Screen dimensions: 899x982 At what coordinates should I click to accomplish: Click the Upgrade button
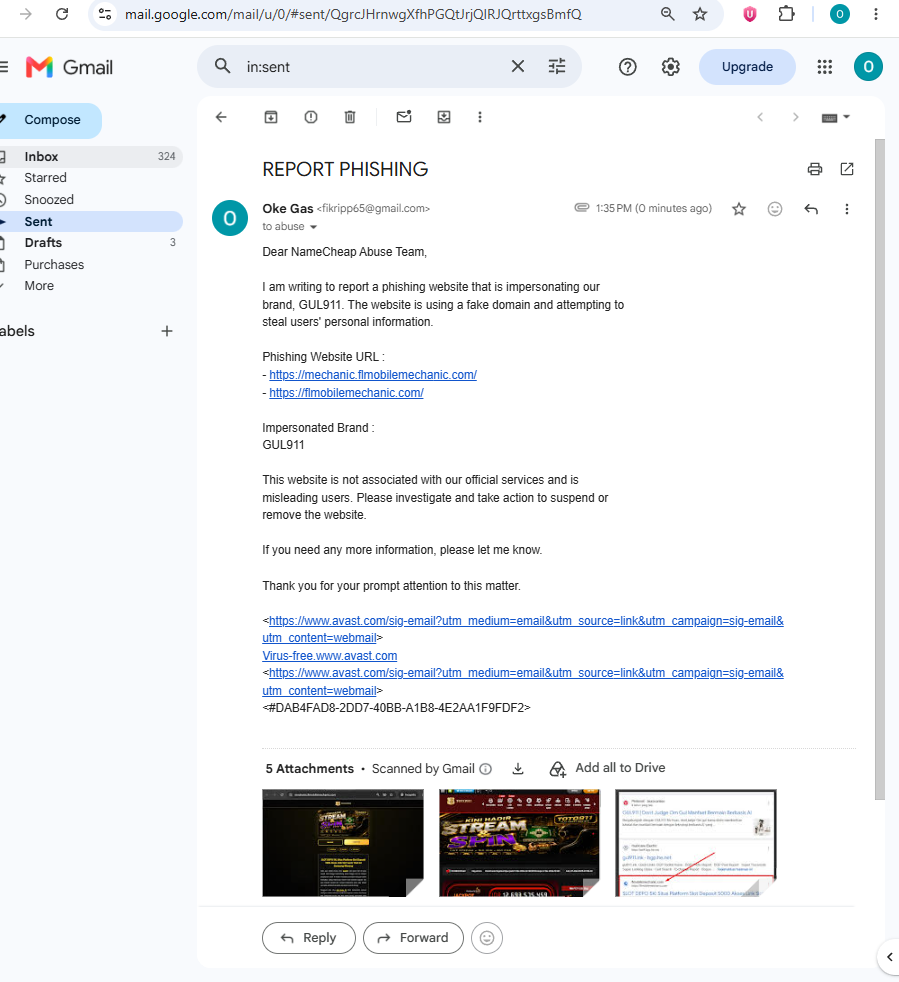(747, 67)
